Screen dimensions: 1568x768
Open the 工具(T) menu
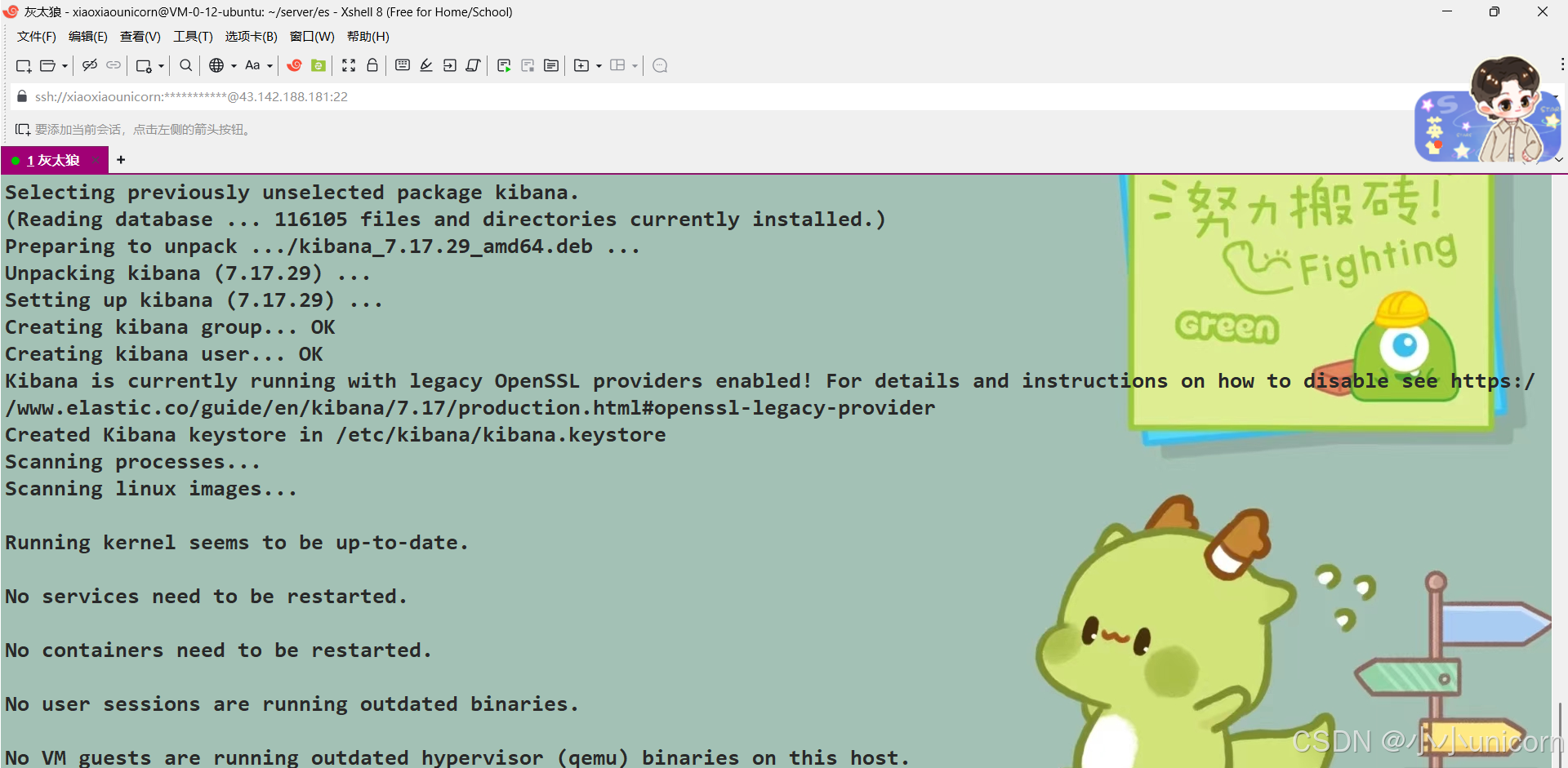193,37
